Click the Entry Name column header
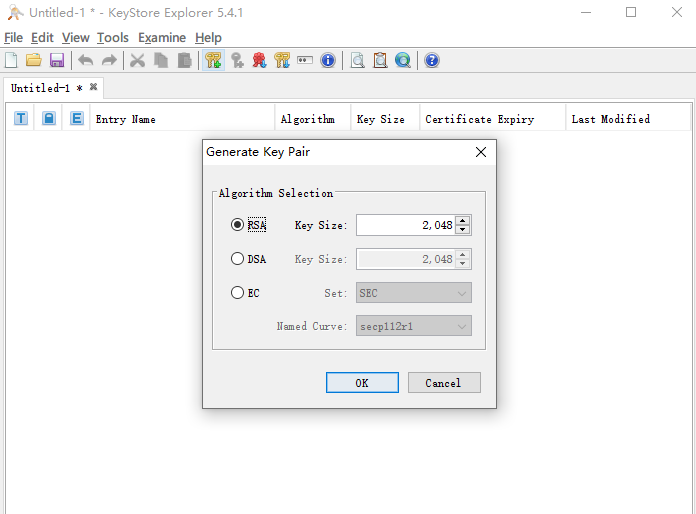 [182, 119]
